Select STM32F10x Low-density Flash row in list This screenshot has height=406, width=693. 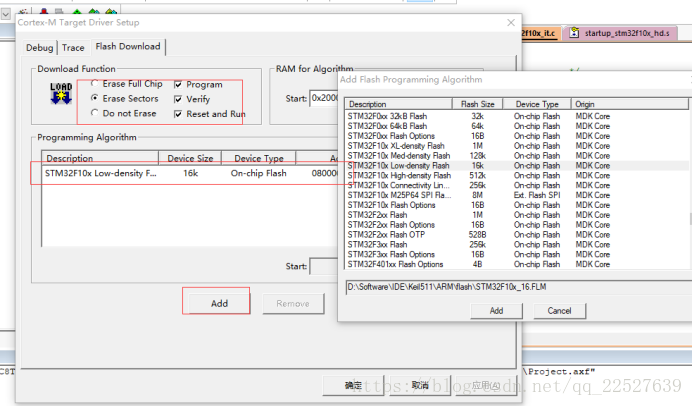tap(517, 166)
